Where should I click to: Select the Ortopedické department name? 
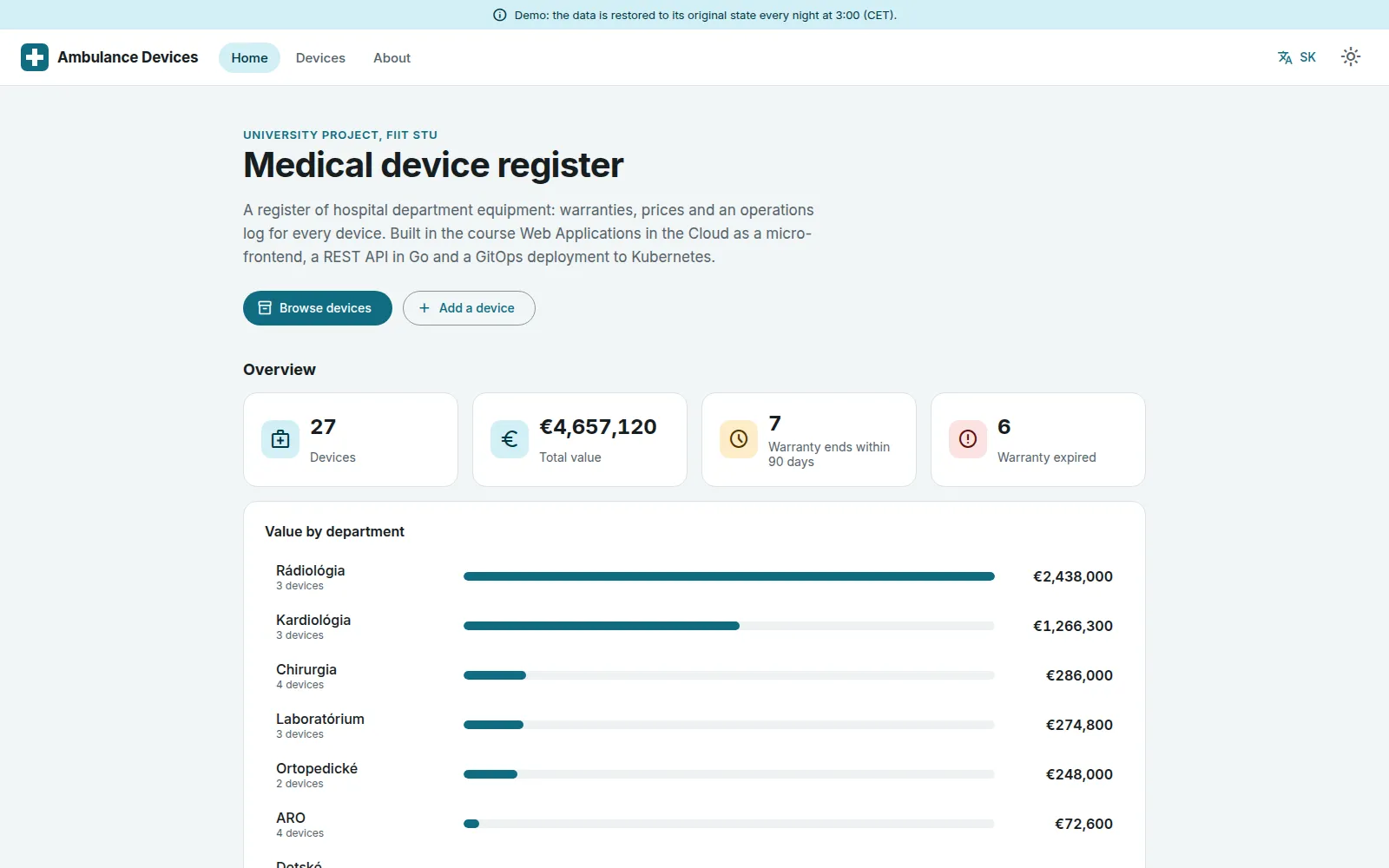tap(317, 768)
